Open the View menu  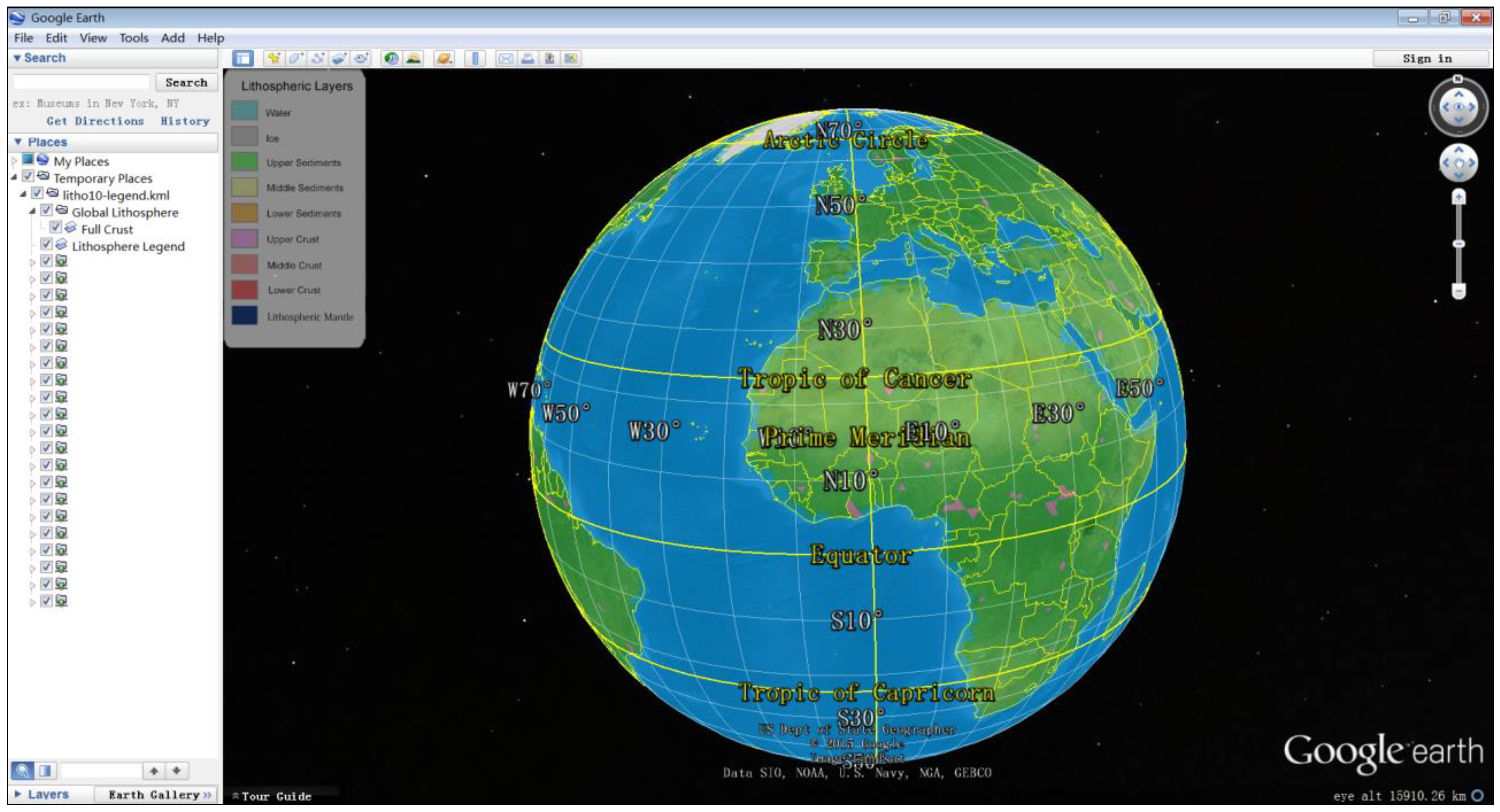click(x=93, y=38)
